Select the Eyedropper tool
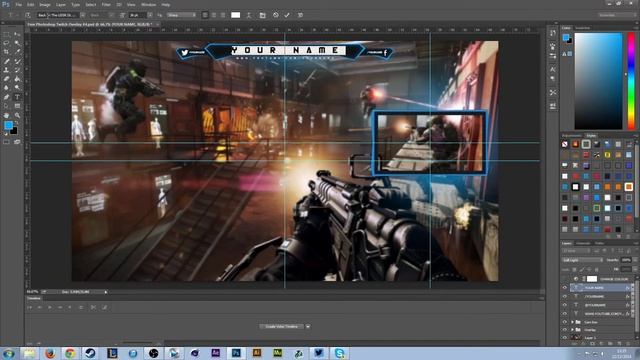The width and height of the screenshot is (640, 360). tap(17, 52)
